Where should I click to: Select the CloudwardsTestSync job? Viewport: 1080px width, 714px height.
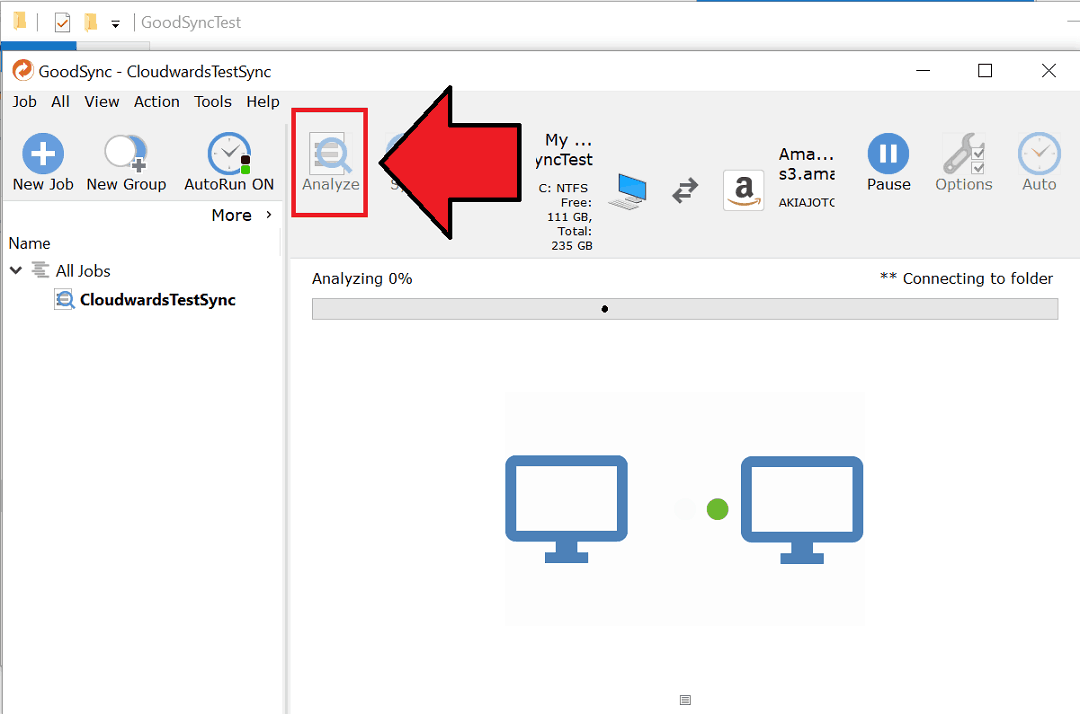click(157, 300)
